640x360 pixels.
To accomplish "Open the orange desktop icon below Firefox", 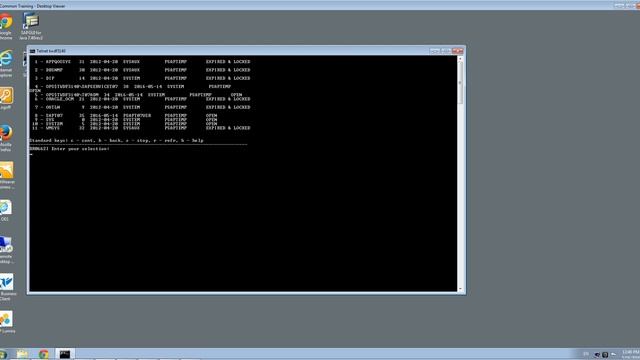I will click(7, 176).
